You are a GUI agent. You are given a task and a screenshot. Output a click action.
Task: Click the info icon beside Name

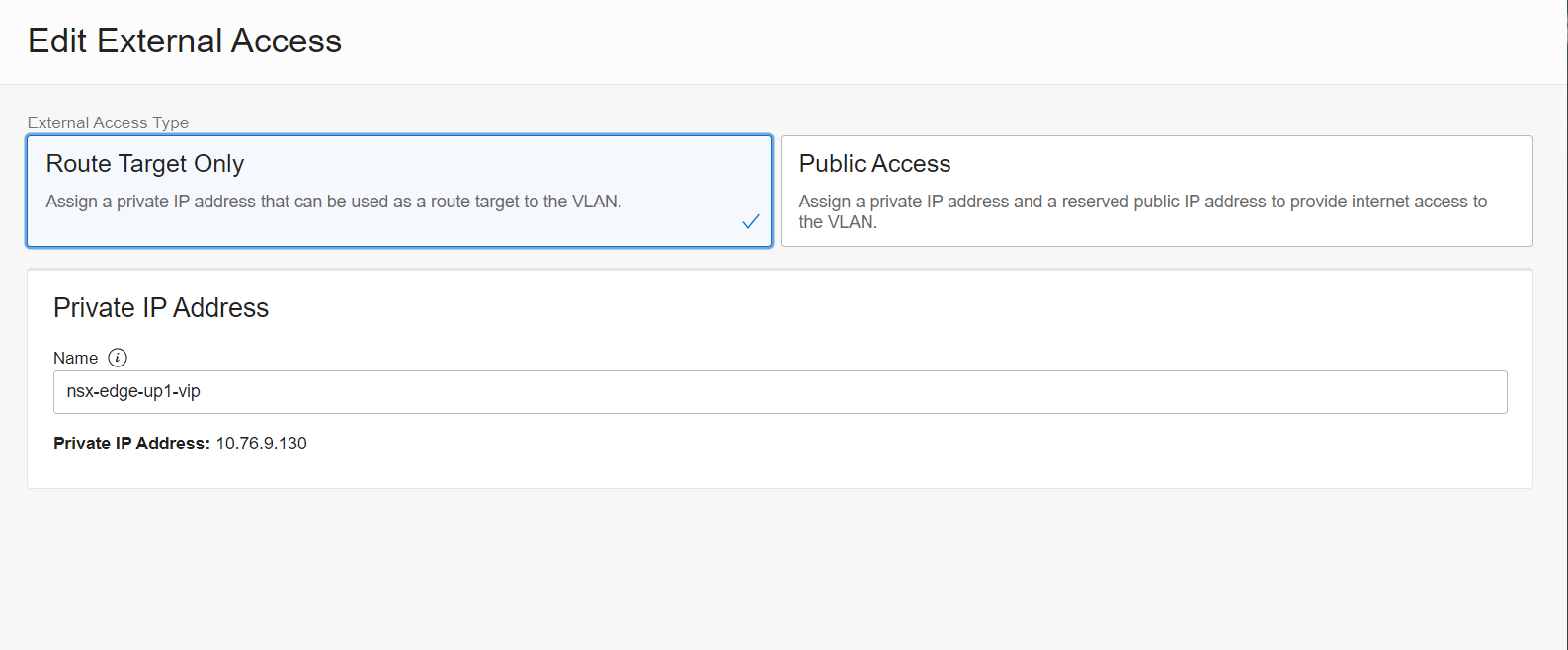(118, 358)
